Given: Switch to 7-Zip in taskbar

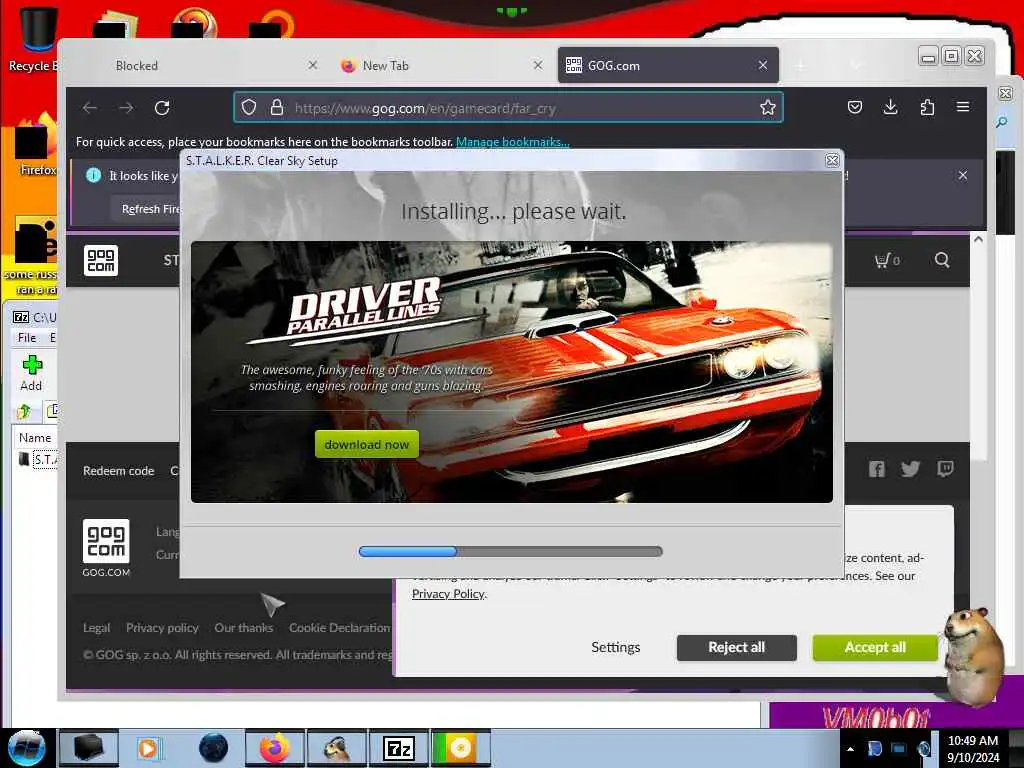Looking at the screenshot, I should 399,748.
